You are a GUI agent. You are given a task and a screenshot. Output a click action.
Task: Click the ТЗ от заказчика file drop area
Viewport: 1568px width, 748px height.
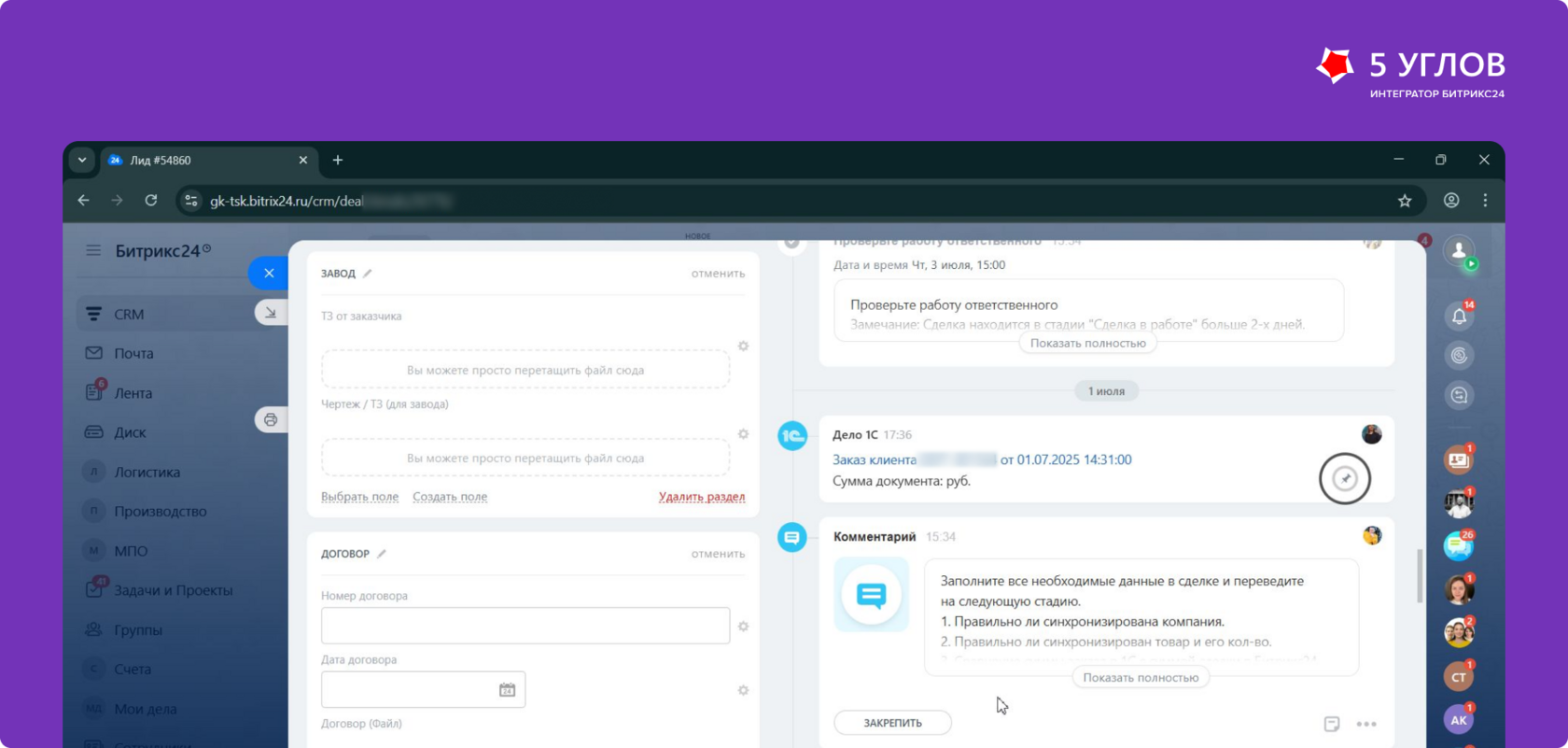click(x=525, y=370)
